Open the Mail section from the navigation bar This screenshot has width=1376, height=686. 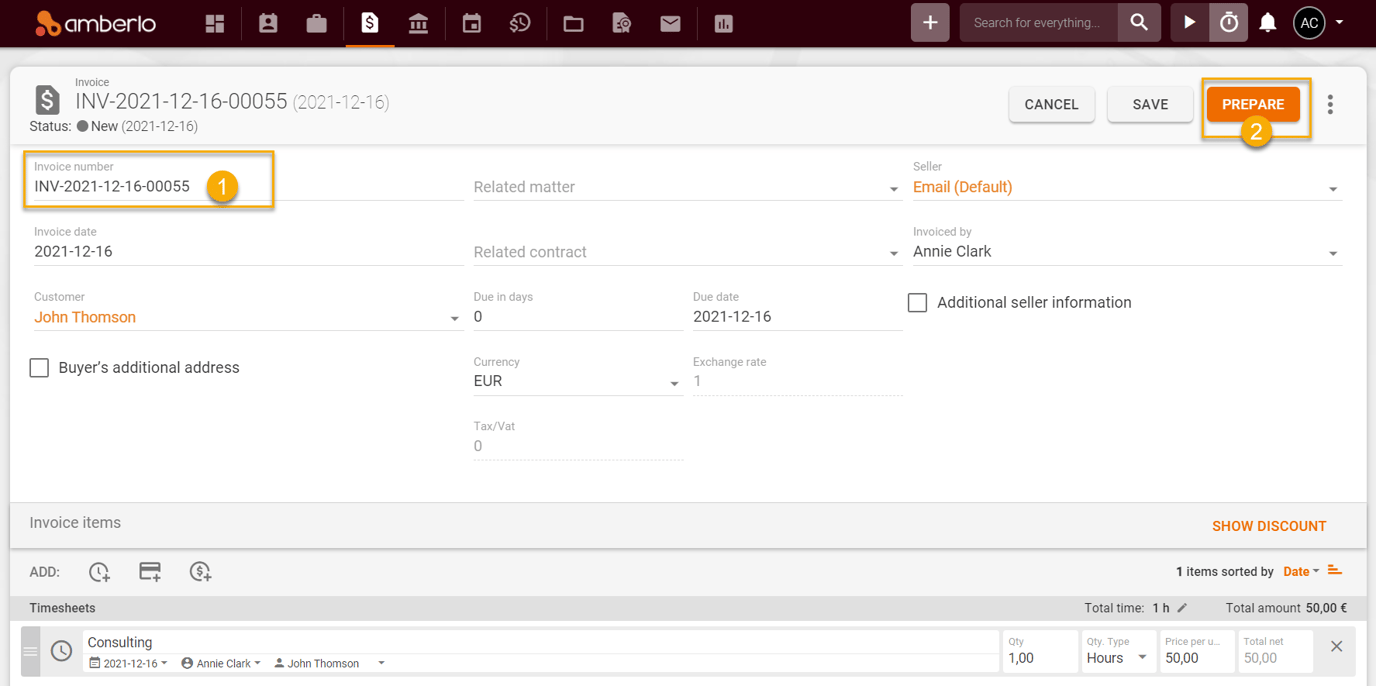point(671,22)
